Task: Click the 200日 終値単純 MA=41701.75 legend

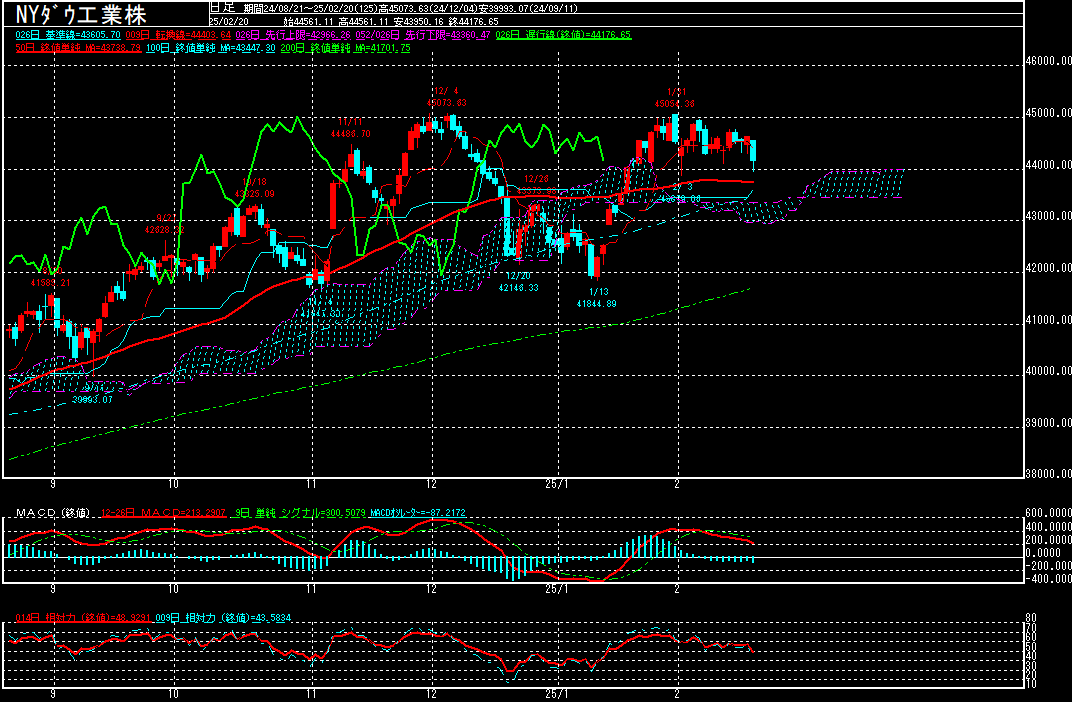Action: coord(346,48)
